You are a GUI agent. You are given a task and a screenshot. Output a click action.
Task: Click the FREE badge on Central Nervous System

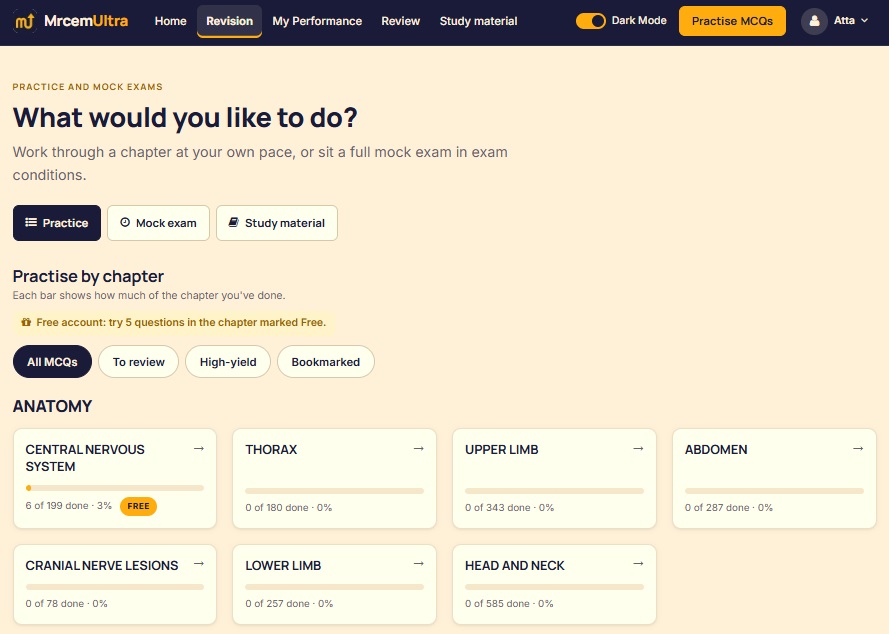tap(138, 506)
